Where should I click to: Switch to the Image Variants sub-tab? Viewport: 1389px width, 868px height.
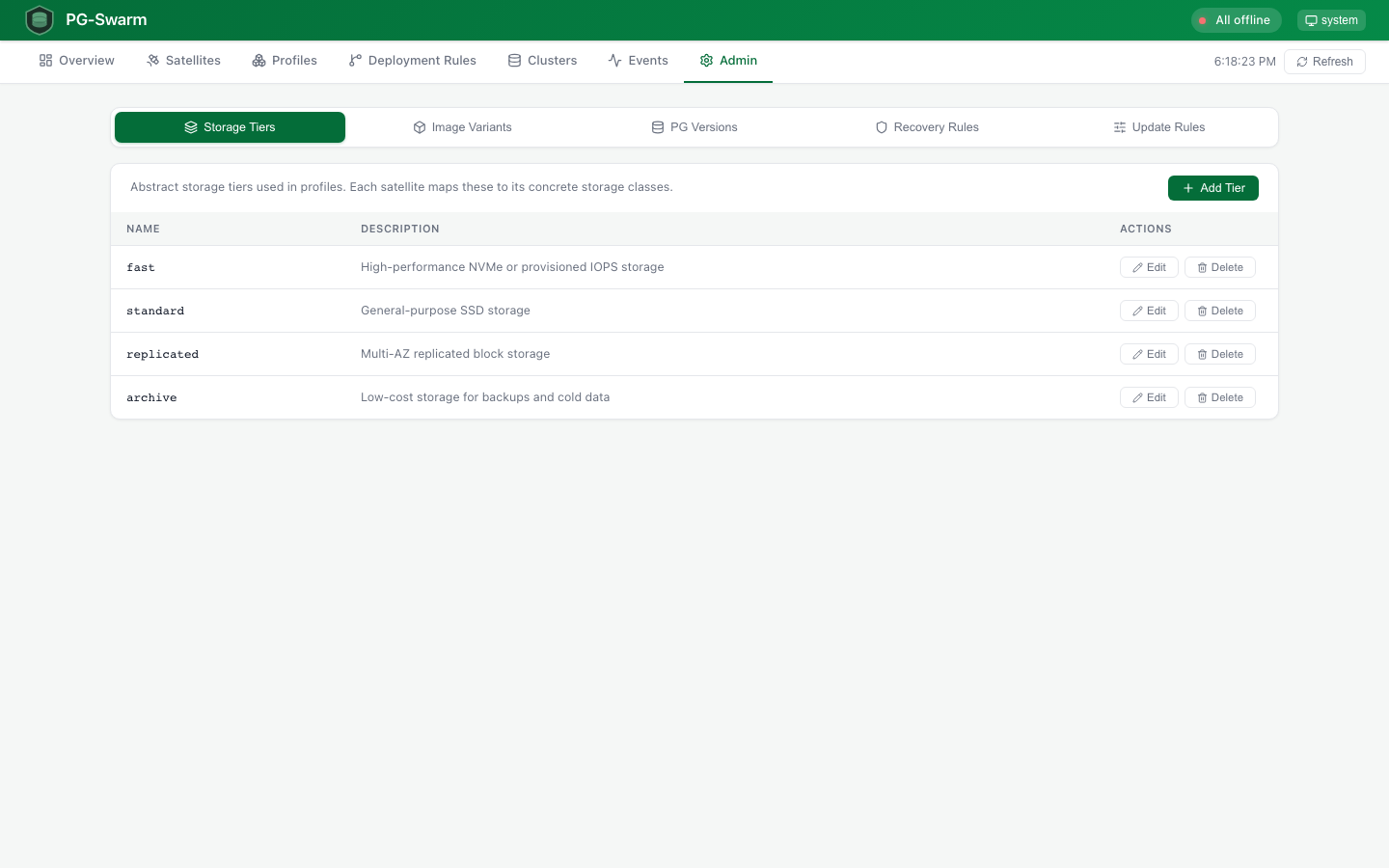pos(462,127)
